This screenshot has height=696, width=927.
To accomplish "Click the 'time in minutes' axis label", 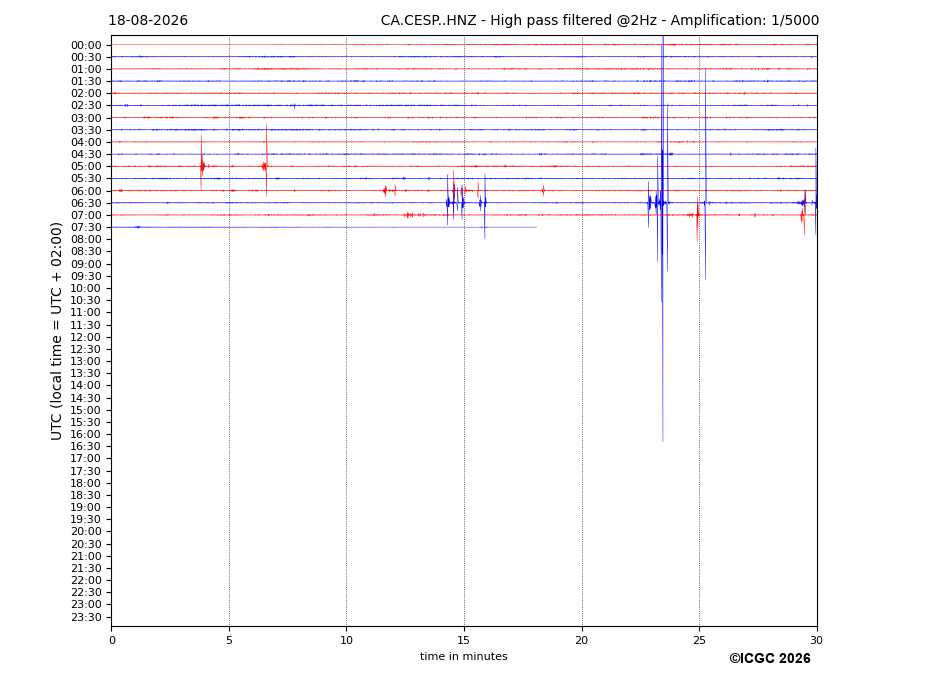I will (x=464, y=656).
